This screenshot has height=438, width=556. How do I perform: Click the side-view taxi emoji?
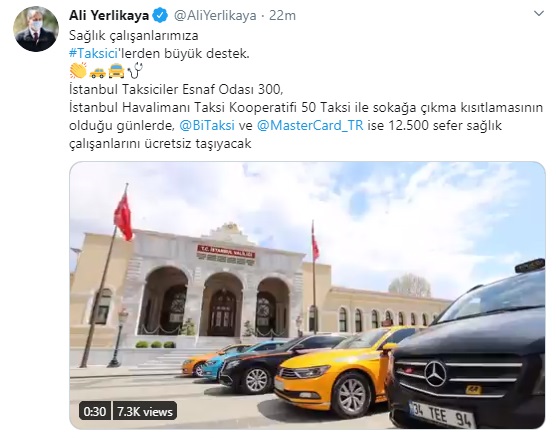(97, 72)
